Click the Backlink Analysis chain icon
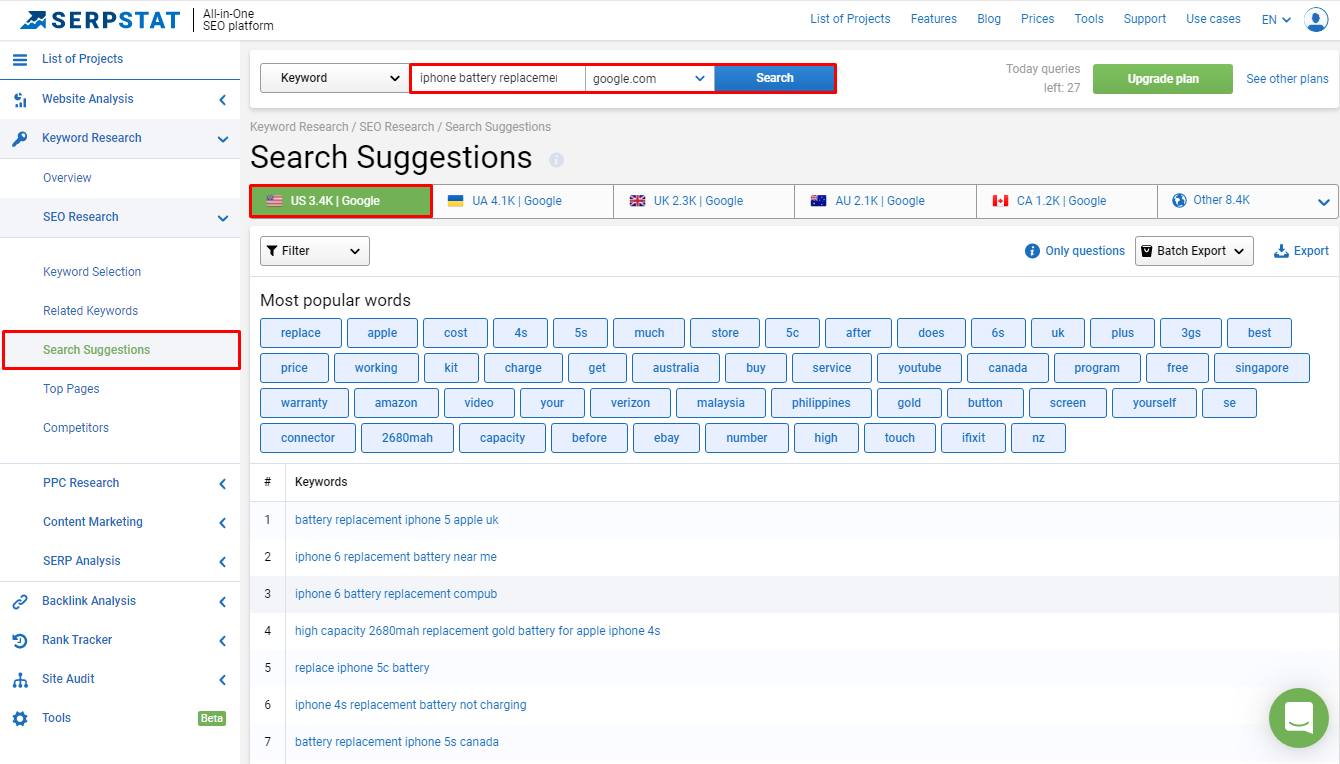 20,601
